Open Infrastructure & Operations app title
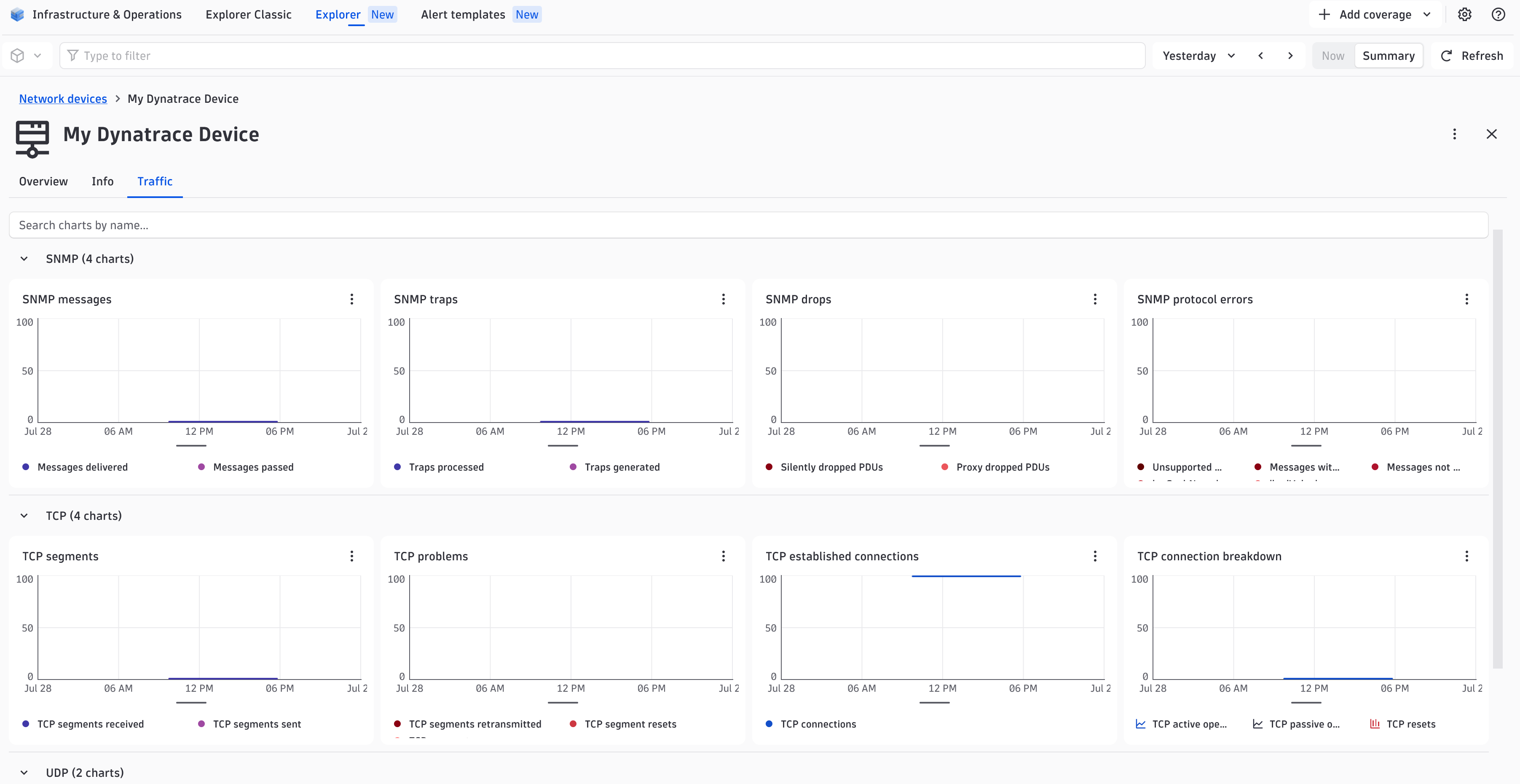Viewport: 1520px width, 784px height. (107, 15)
